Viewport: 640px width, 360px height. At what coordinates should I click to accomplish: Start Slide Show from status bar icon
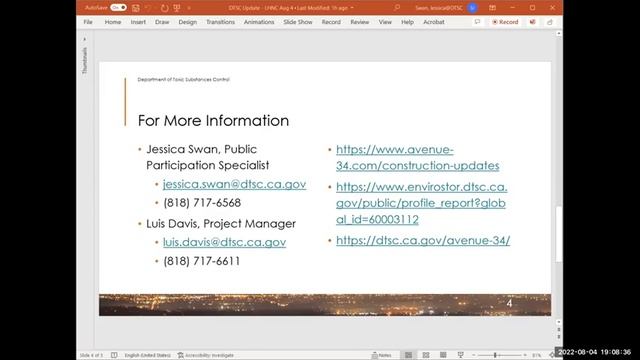click(460, 356)
